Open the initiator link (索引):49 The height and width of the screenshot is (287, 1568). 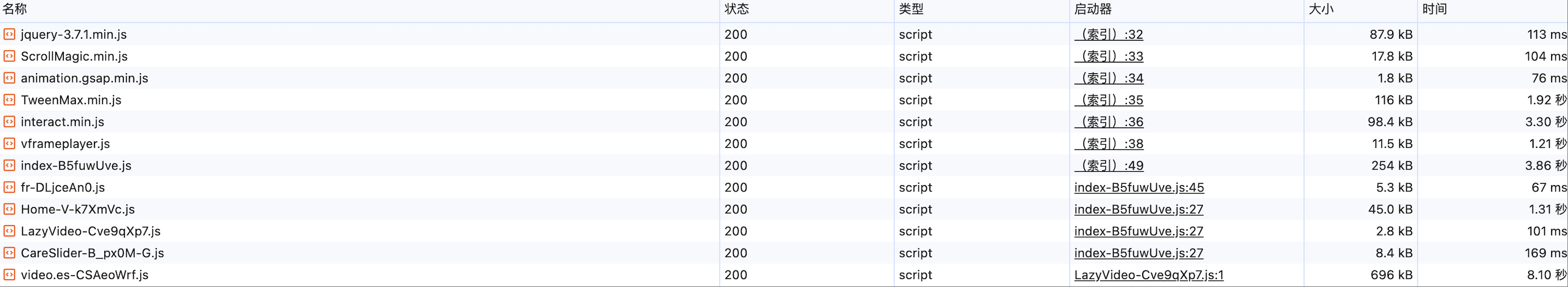[x=1108, y=166]
